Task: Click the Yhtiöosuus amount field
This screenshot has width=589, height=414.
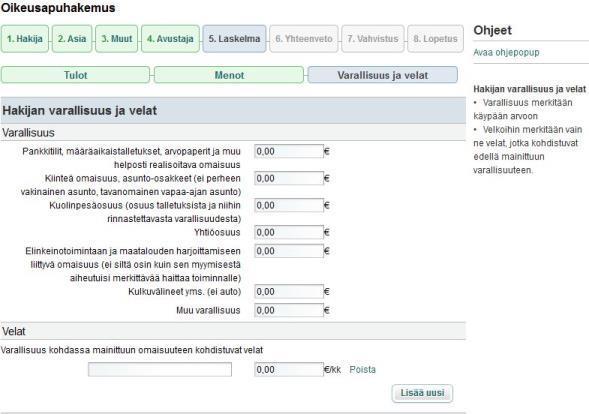Action: click(x=289, y=233)
